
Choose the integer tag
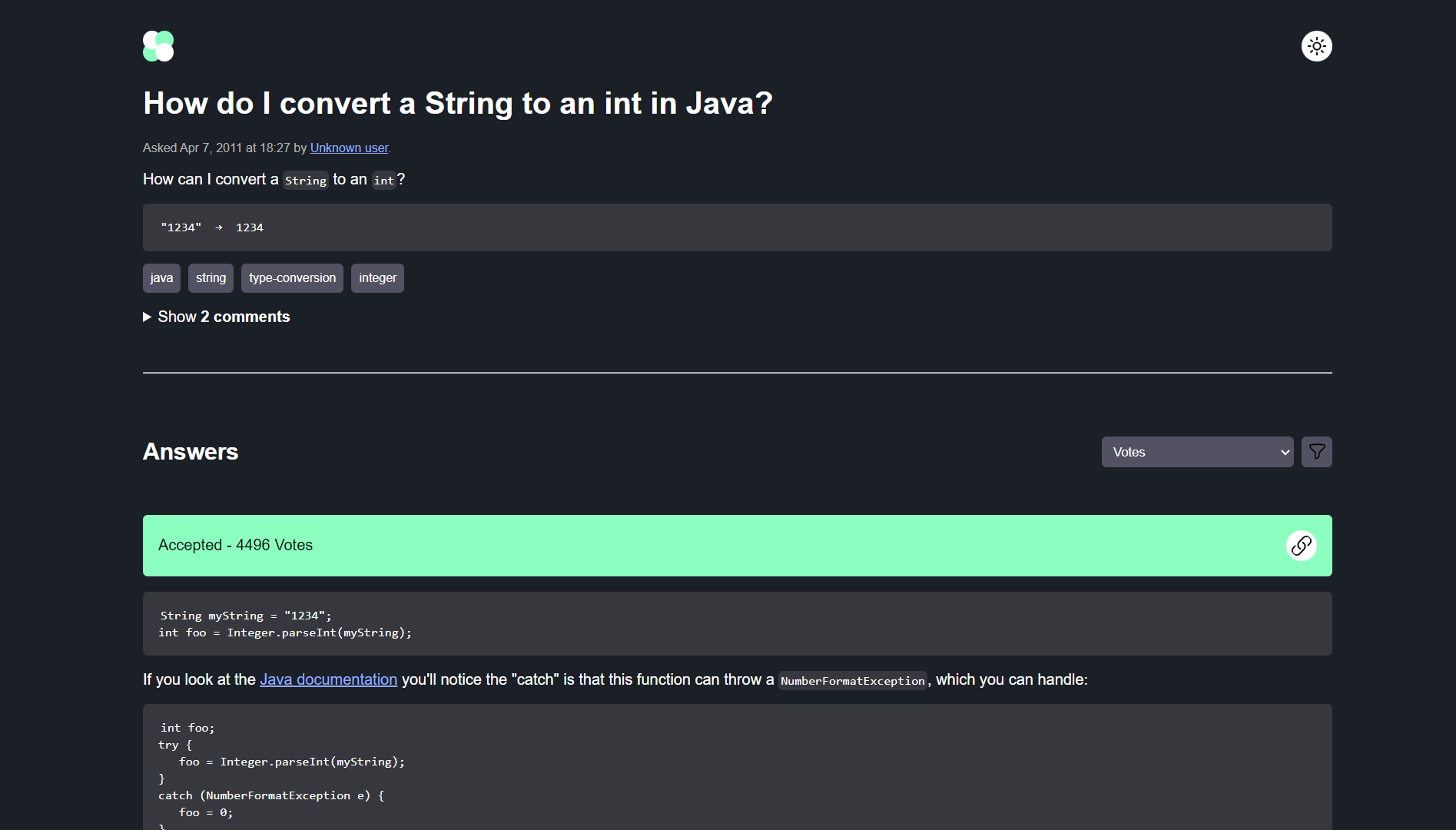pyautogui.click(x=377, y=278)
